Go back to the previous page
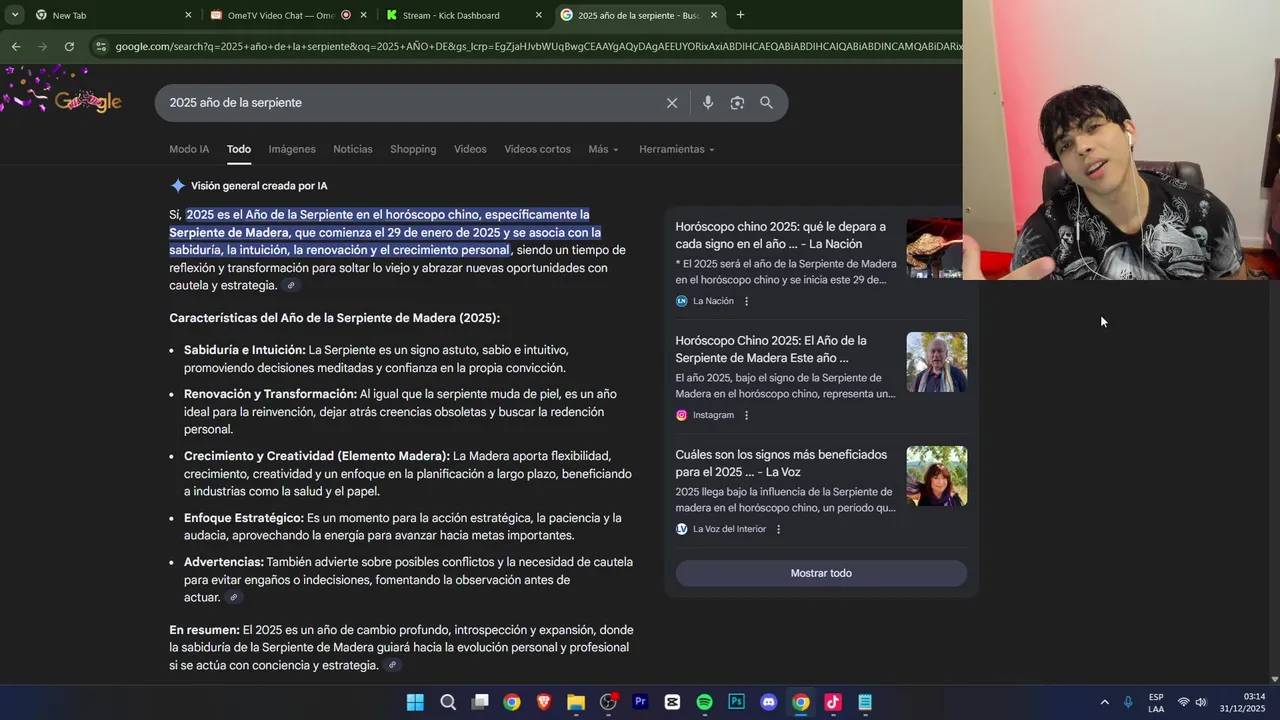 point(16,46)
